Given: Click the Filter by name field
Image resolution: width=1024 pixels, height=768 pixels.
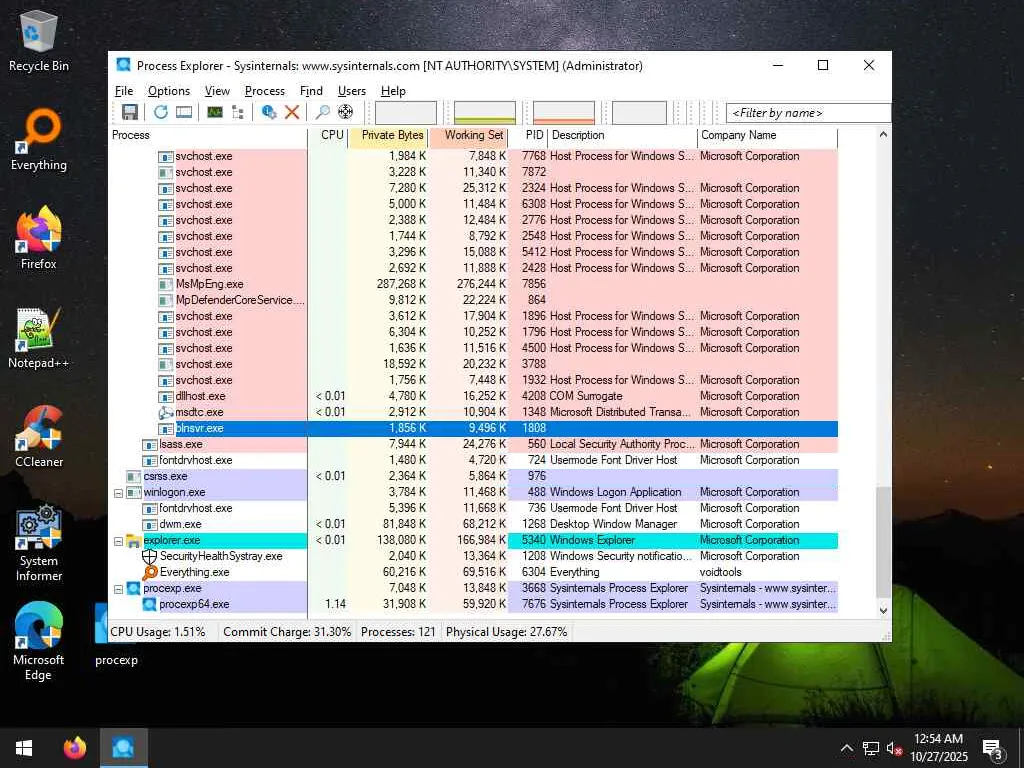Looking at the screenshot, I should click(x=808, y=113).
